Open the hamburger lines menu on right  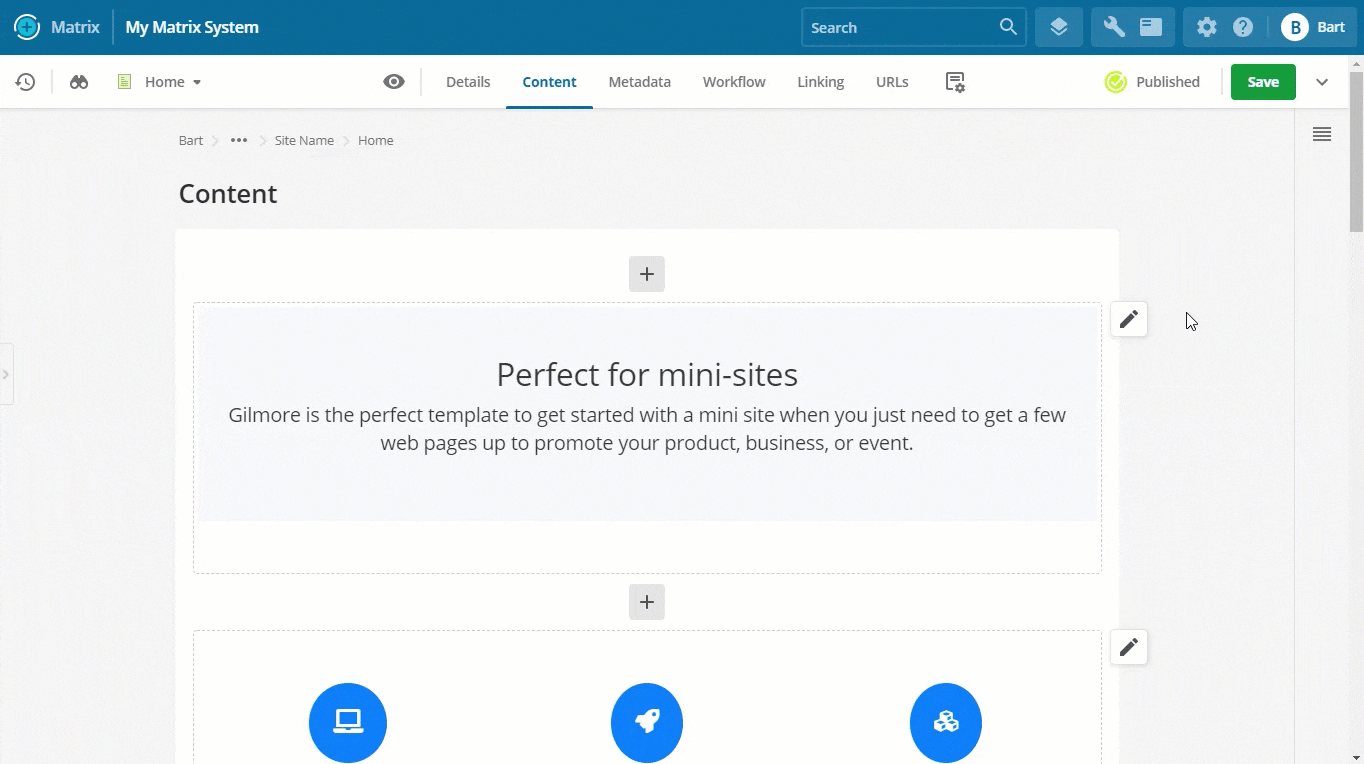(x=1322, y=134)
